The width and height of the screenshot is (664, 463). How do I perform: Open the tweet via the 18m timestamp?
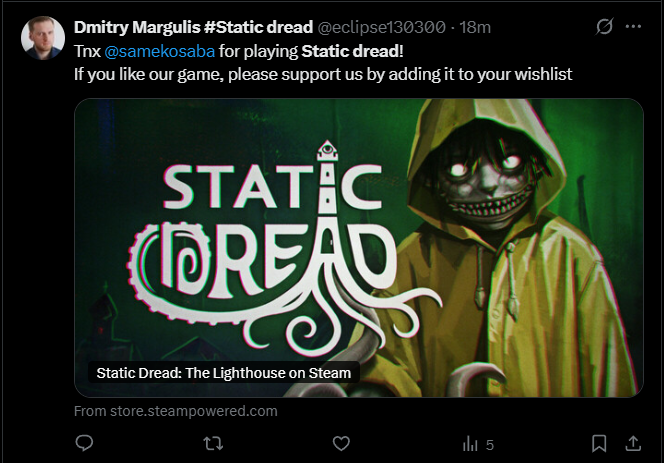(x=475, y=27)
